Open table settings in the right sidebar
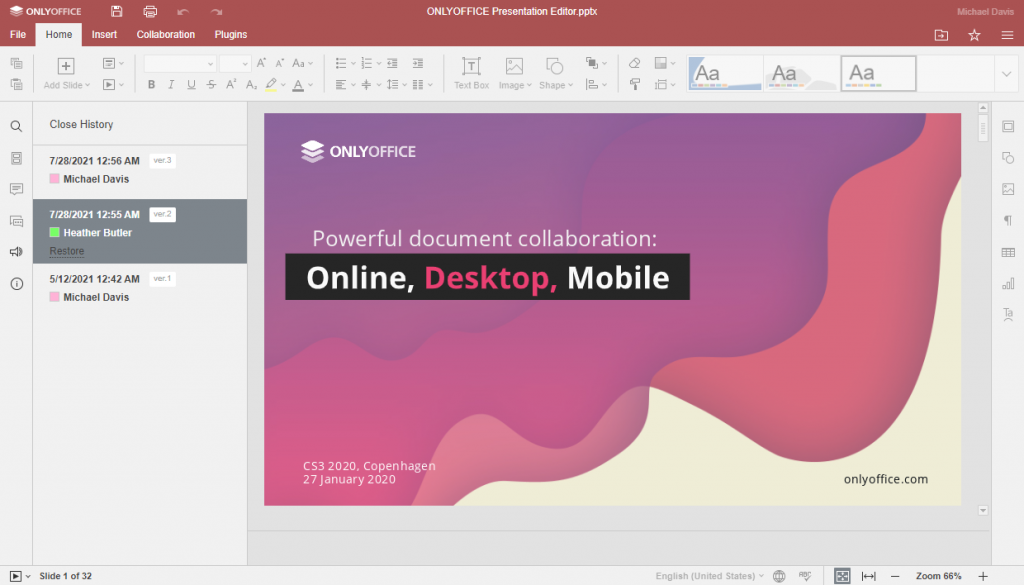Screen dimensions: 1024x585 (x=1008, y=252)
